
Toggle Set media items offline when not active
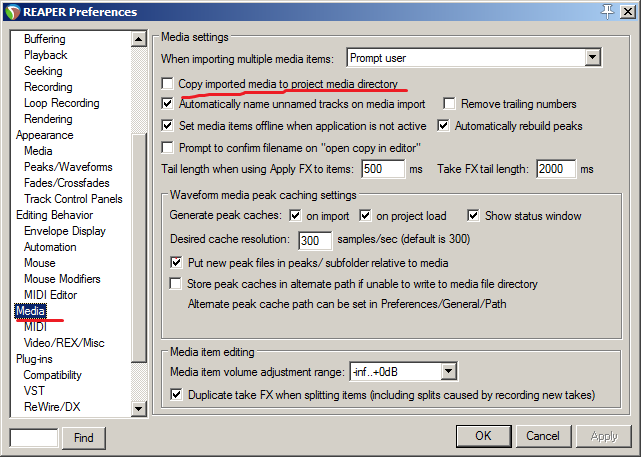pos(167,125)
